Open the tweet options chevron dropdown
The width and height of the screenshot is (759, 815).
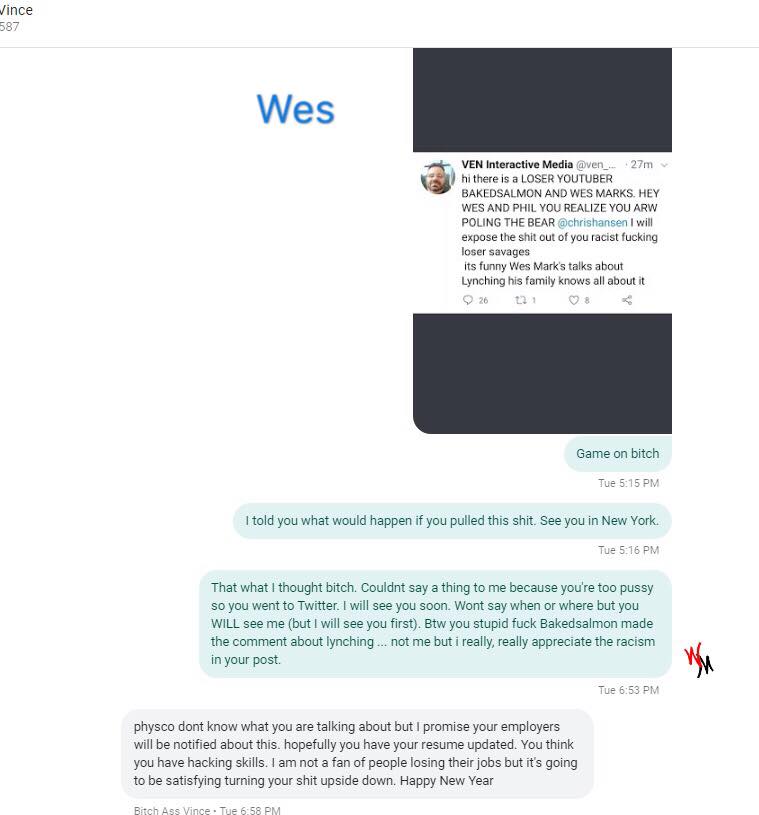pos(664,165)
